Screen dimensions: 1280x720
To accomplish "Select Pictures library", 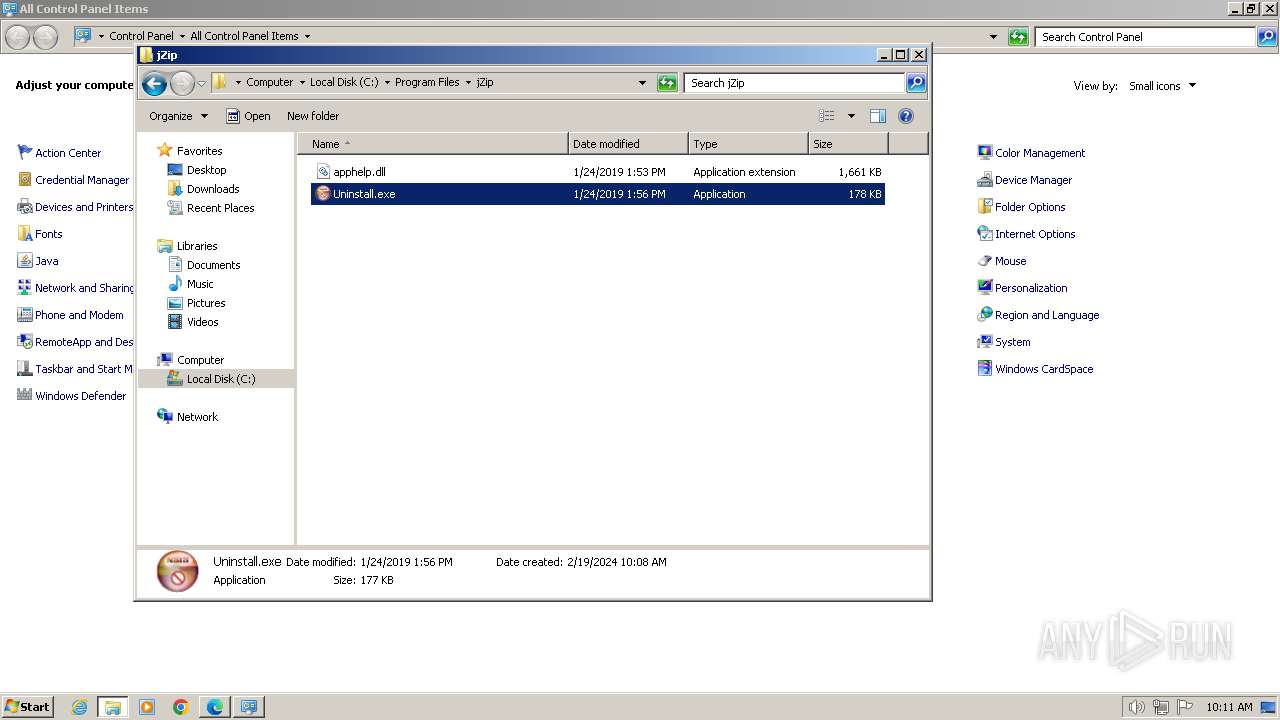I will tap(205, 303).
